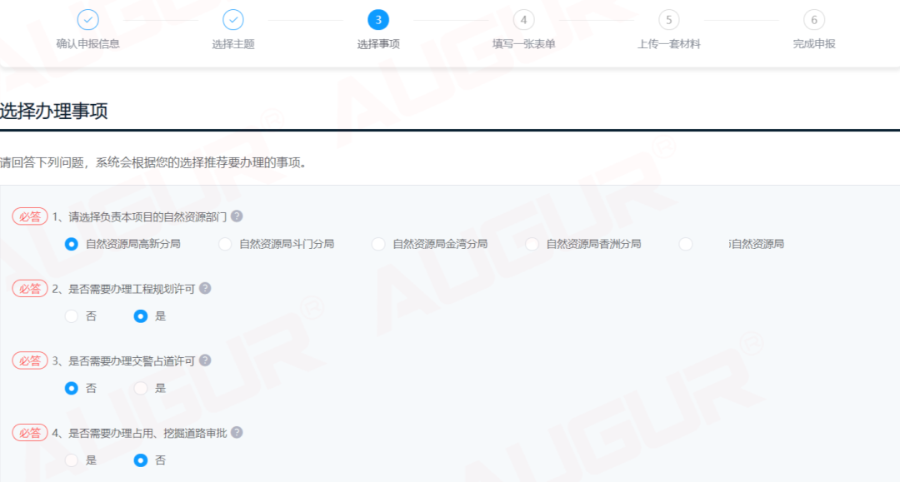Click the instruction text 请回答下列问题
This screenshot has width=900, height=482.
pyautogui.click(x=42, y=163)
